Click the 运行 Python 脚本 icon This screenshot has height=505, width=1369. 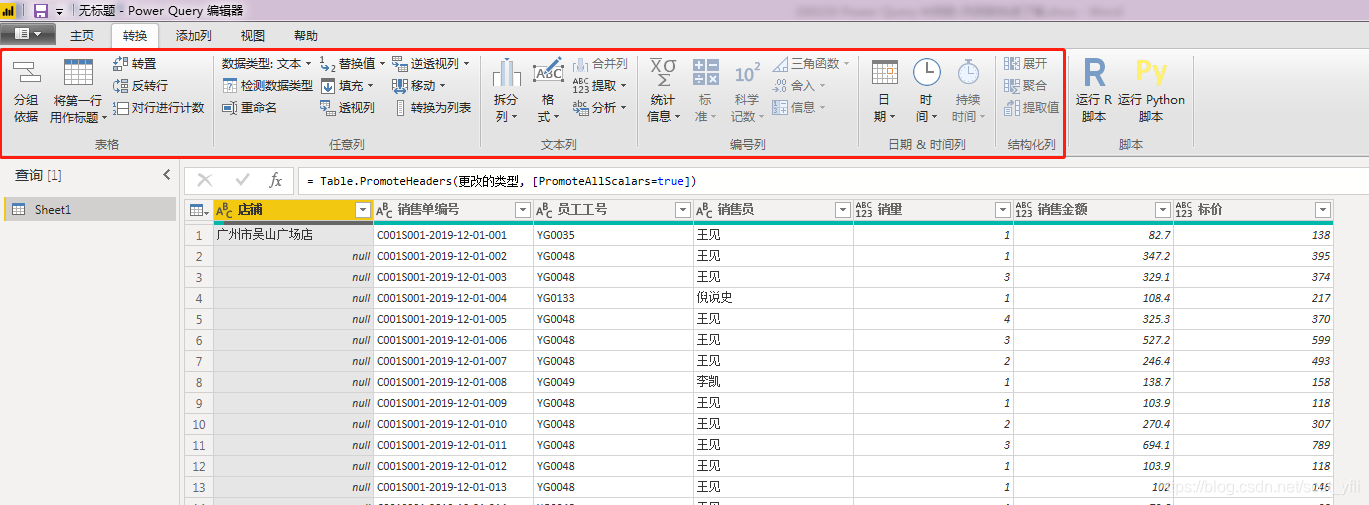pyautogui.click(x=1151, y=72)
